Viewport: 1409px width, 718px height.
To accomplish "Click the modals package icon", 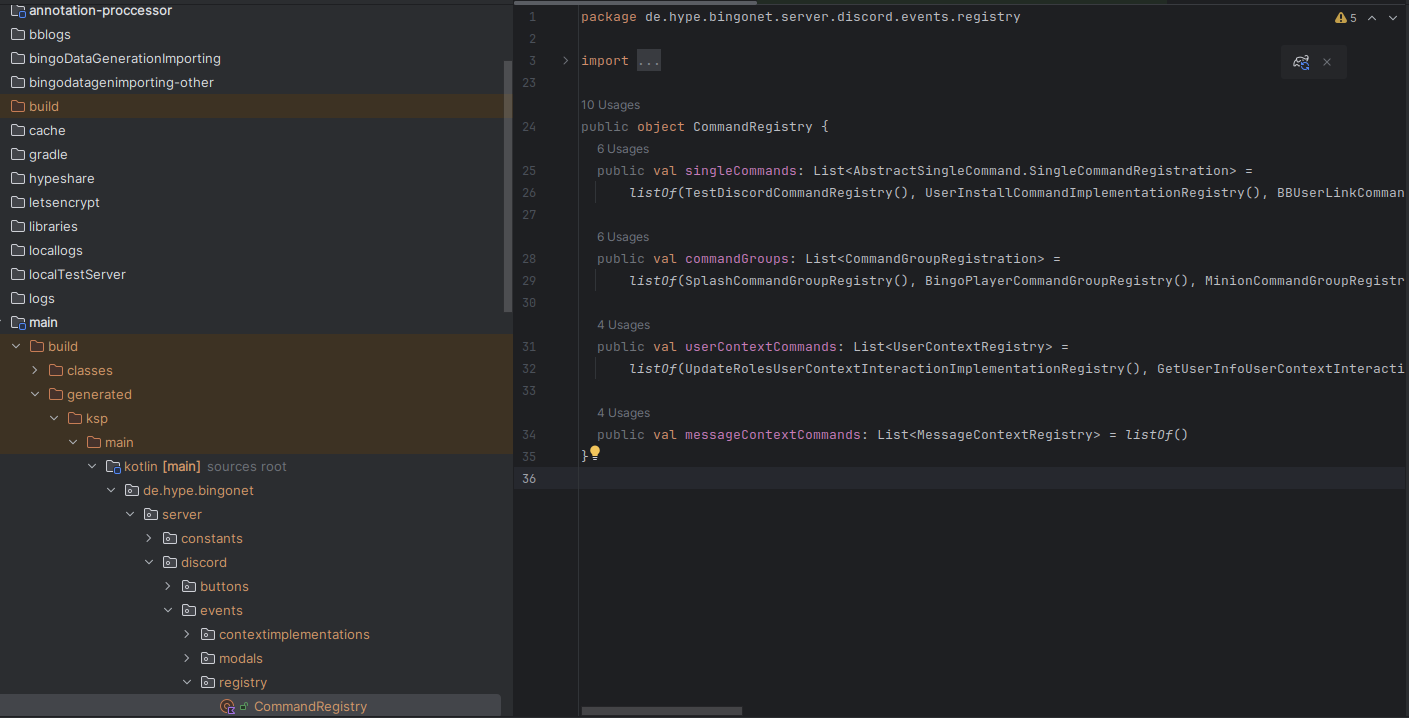I will [x=208, y=658].
